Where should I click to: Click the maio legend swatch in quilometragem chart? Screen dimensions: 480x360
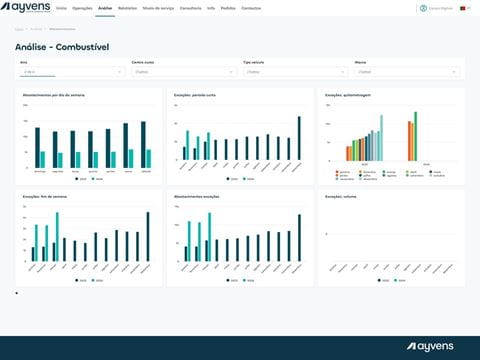tap(431, 172)
